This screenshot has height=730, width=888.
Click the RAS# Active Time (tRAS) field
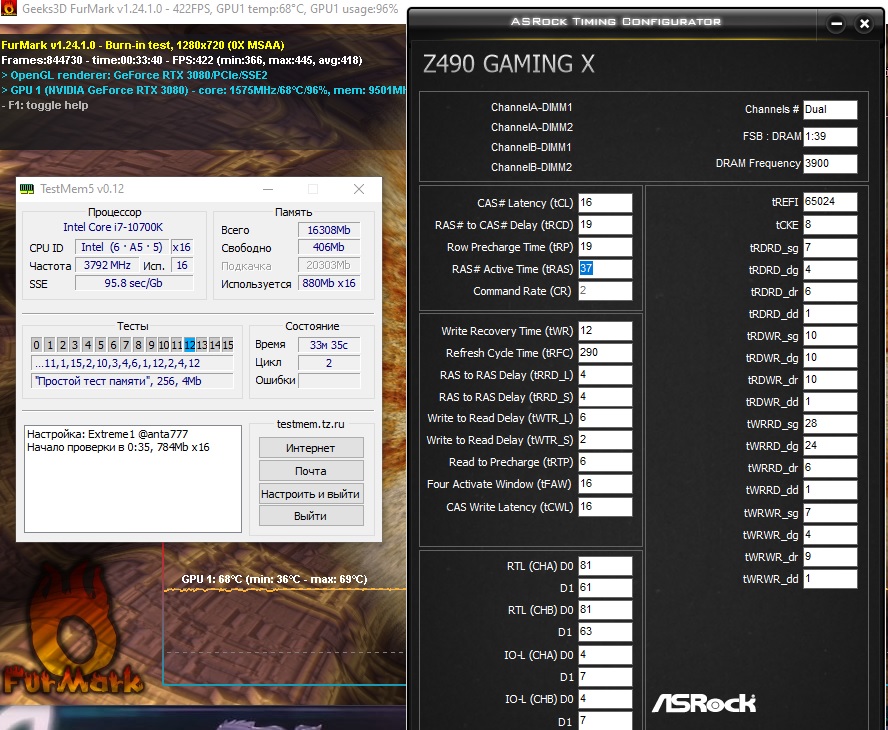coord(605,269)
